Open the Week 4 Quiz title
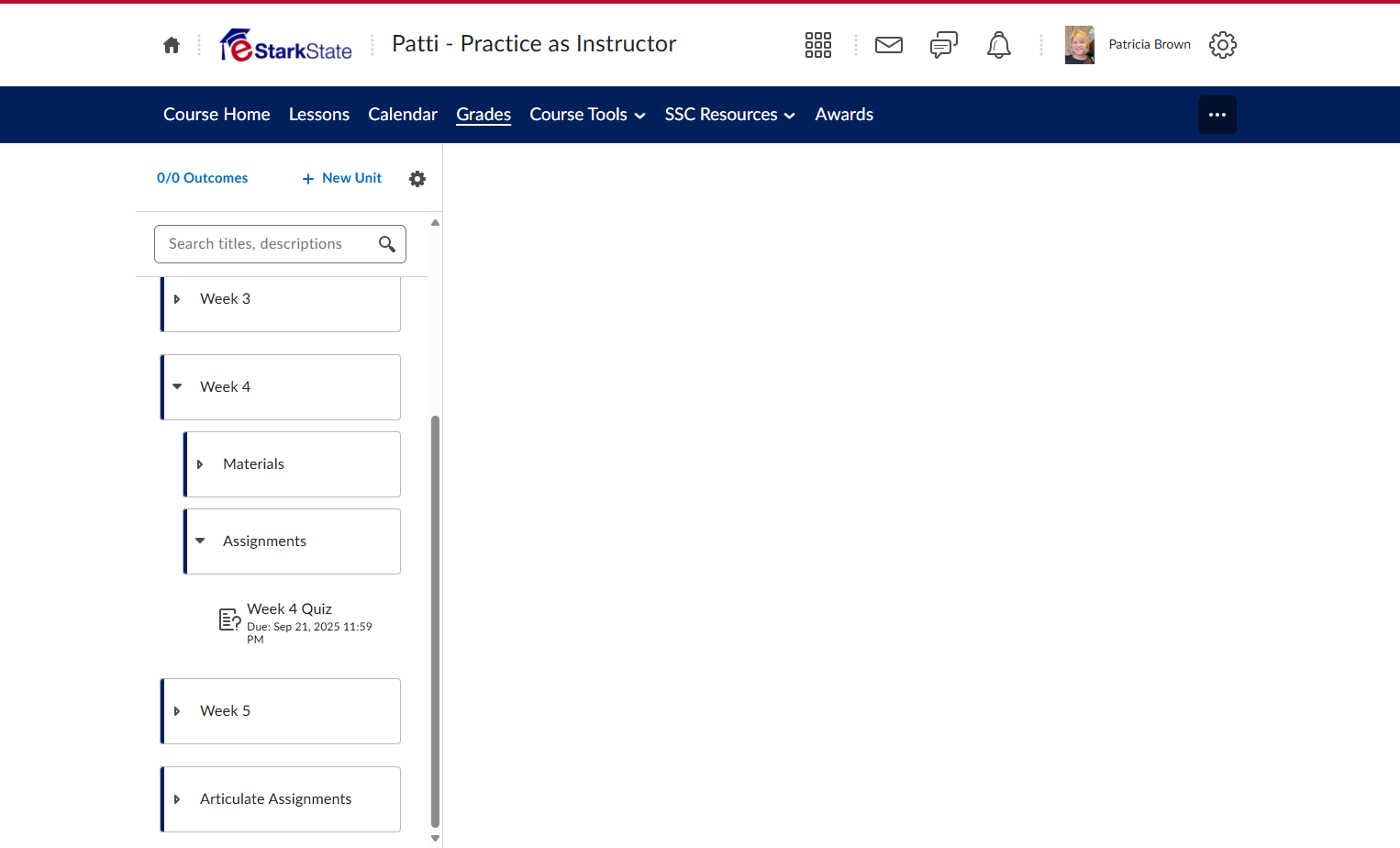This screenshot has width=1400, height=848. (289, 609)
